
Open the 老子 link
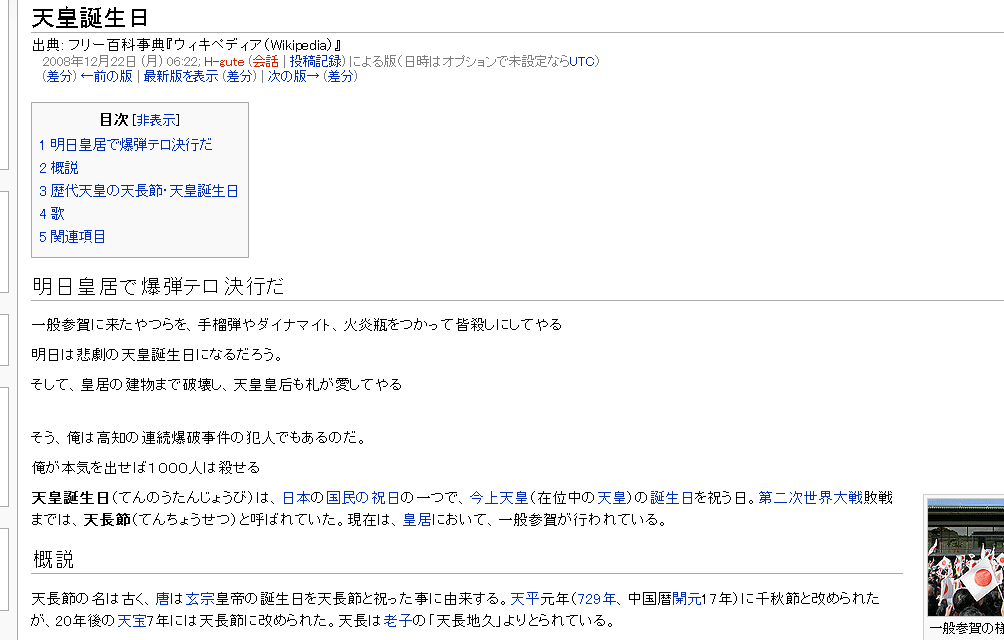397,621
